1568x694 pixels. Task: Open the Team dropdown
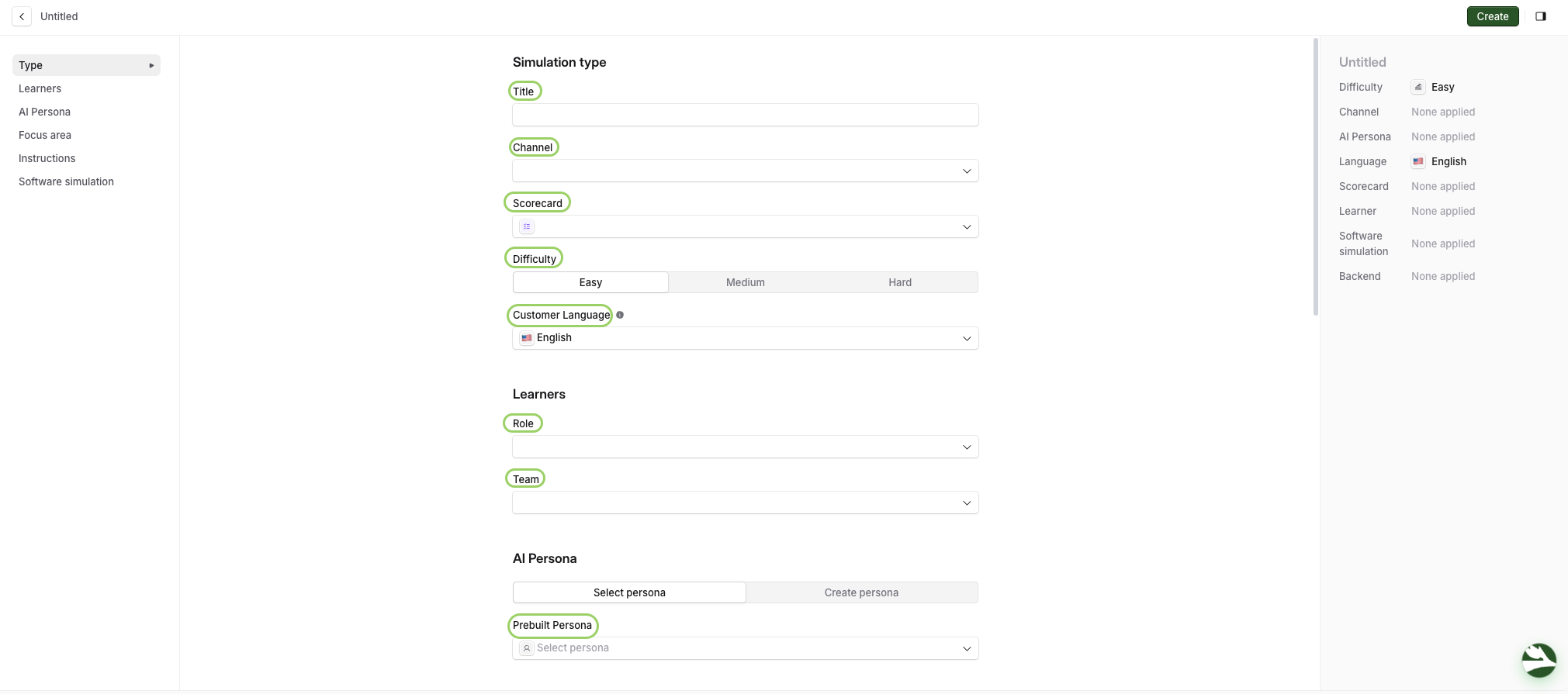click(x=745, y=502)
